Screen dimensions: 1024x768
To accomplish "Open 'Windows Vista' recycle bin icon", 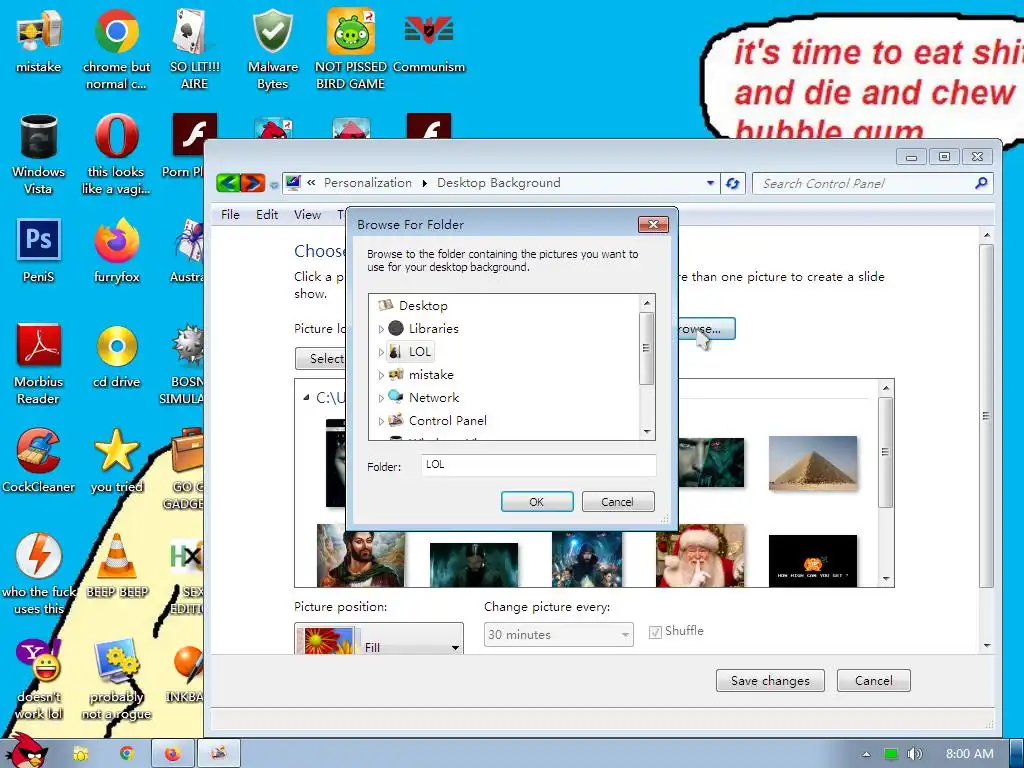I will click(39, 136).
